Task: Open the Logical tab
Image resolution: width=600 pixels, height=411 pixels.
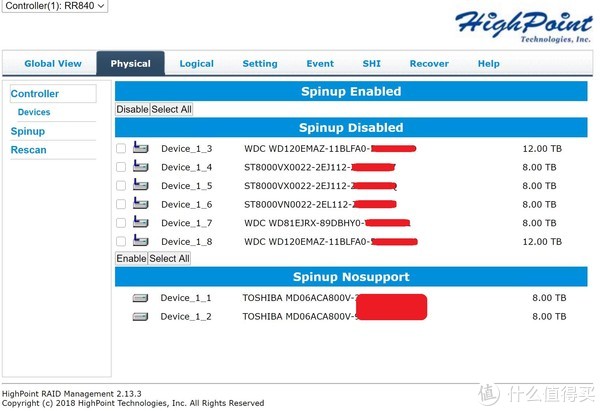Action: (197, 64)
